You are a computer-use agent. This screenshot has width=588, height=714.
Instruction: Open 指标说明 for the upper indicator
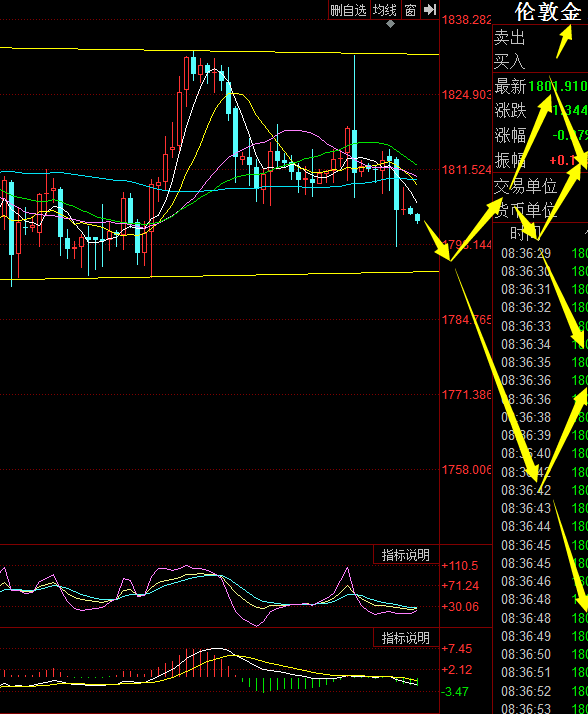[405, 555]
